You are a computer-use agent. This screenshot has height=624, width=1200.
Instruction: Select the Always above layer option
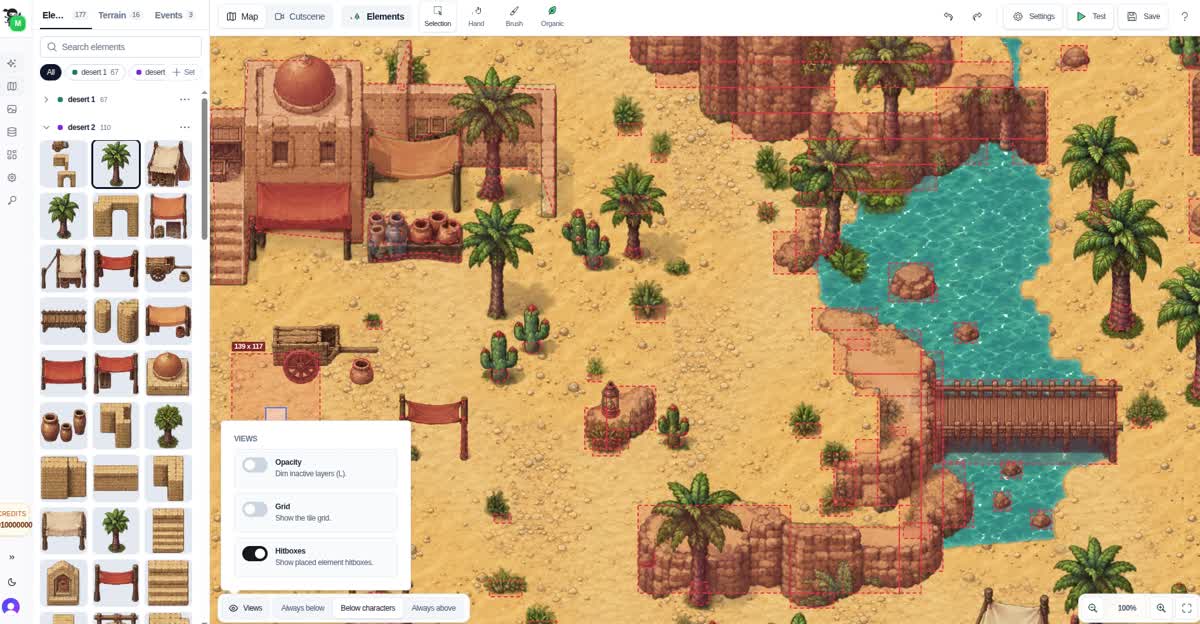coord(434,608)
